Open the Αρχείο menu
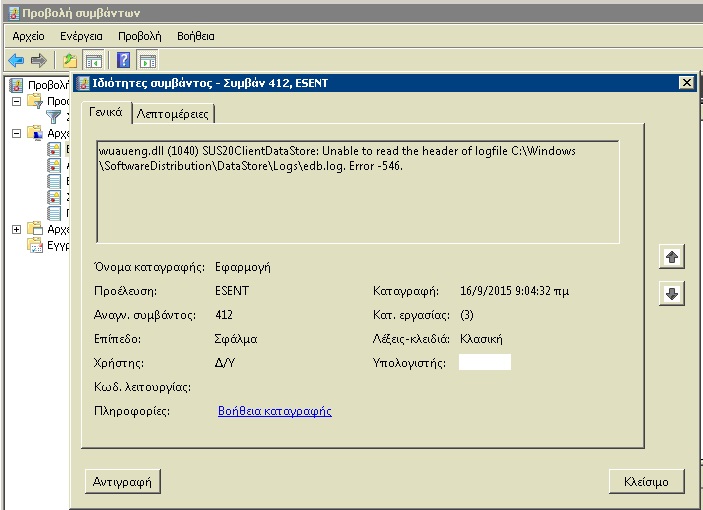This screenshot has height=510, width=703. 28,36
